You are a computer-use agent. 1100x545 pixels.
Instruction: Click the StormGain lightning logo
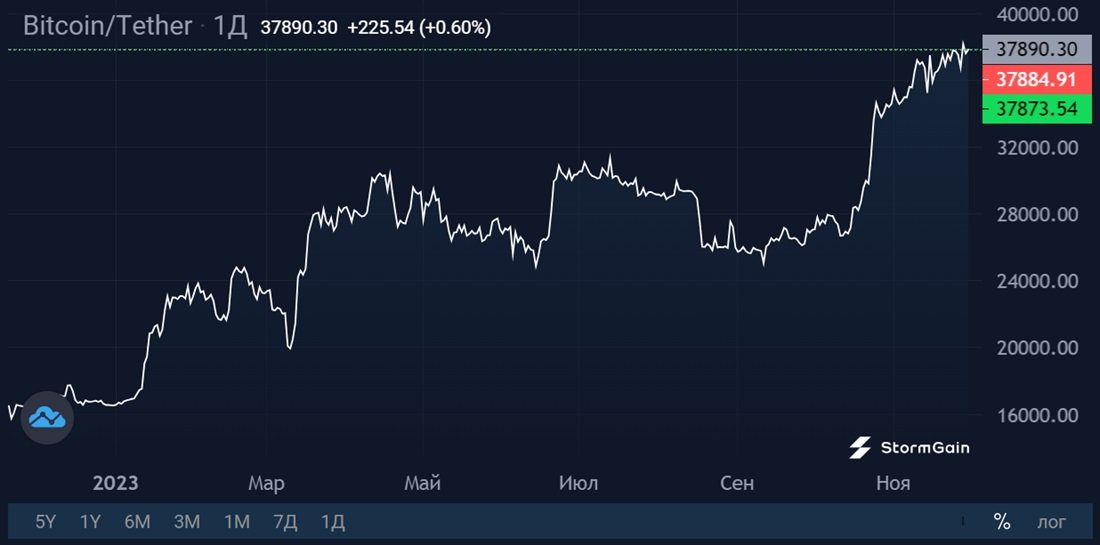pos(860,448)
